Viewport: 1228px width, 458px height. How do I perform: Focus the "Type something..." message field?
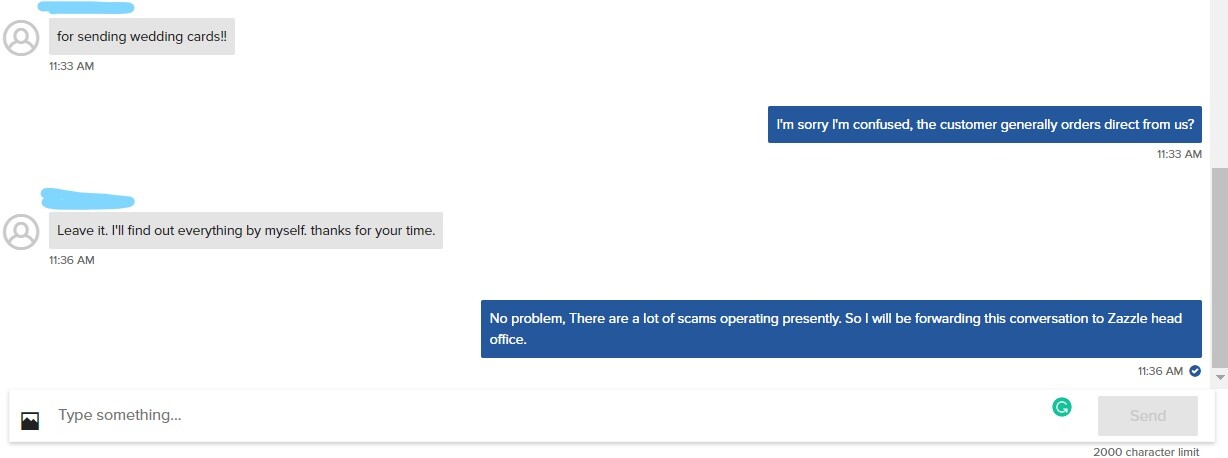(x=550, y=415)
